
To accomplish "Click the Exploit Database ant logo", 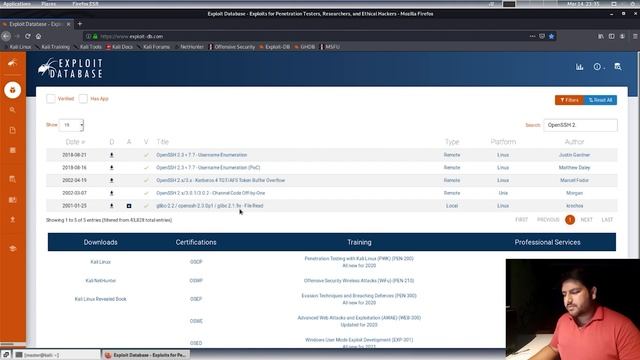I will (70, 68).
